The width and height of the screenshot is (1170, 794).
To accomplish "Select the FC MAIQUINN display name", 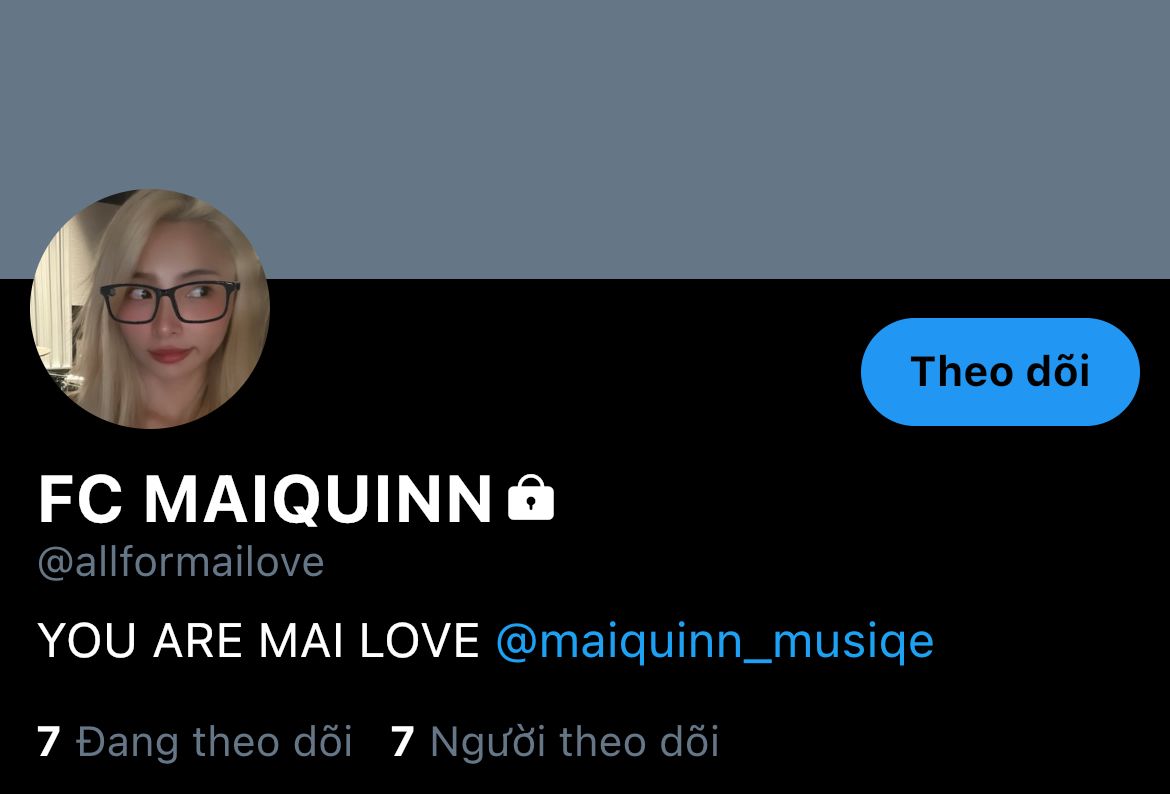I will click(x=265, y=499).
